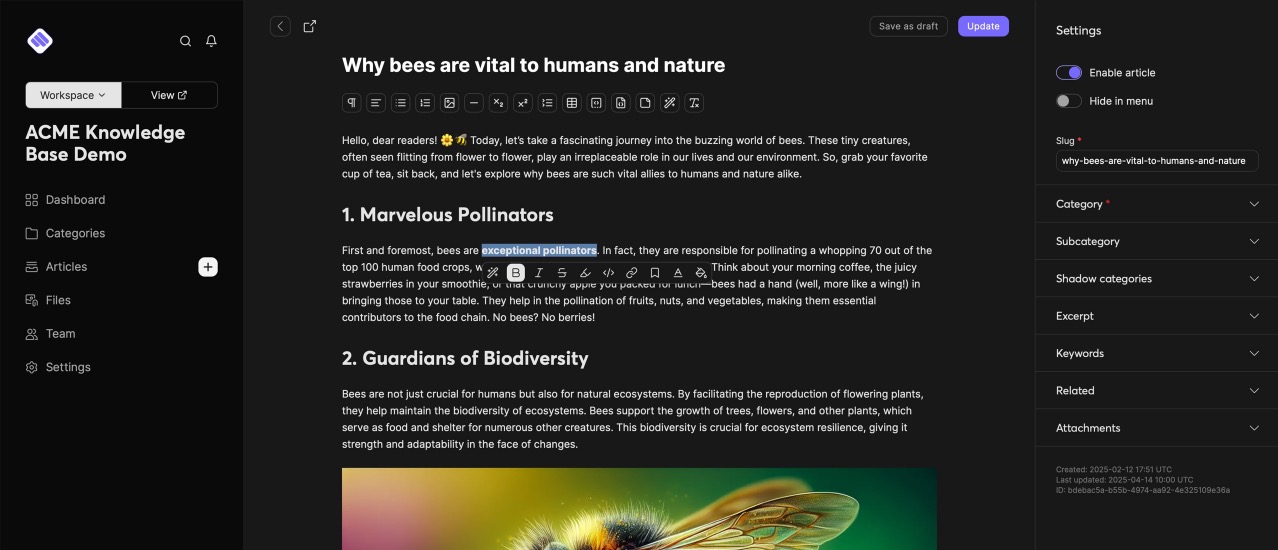Expand the Keywords section
The image size is (1278, 550).
(1156, 353)
